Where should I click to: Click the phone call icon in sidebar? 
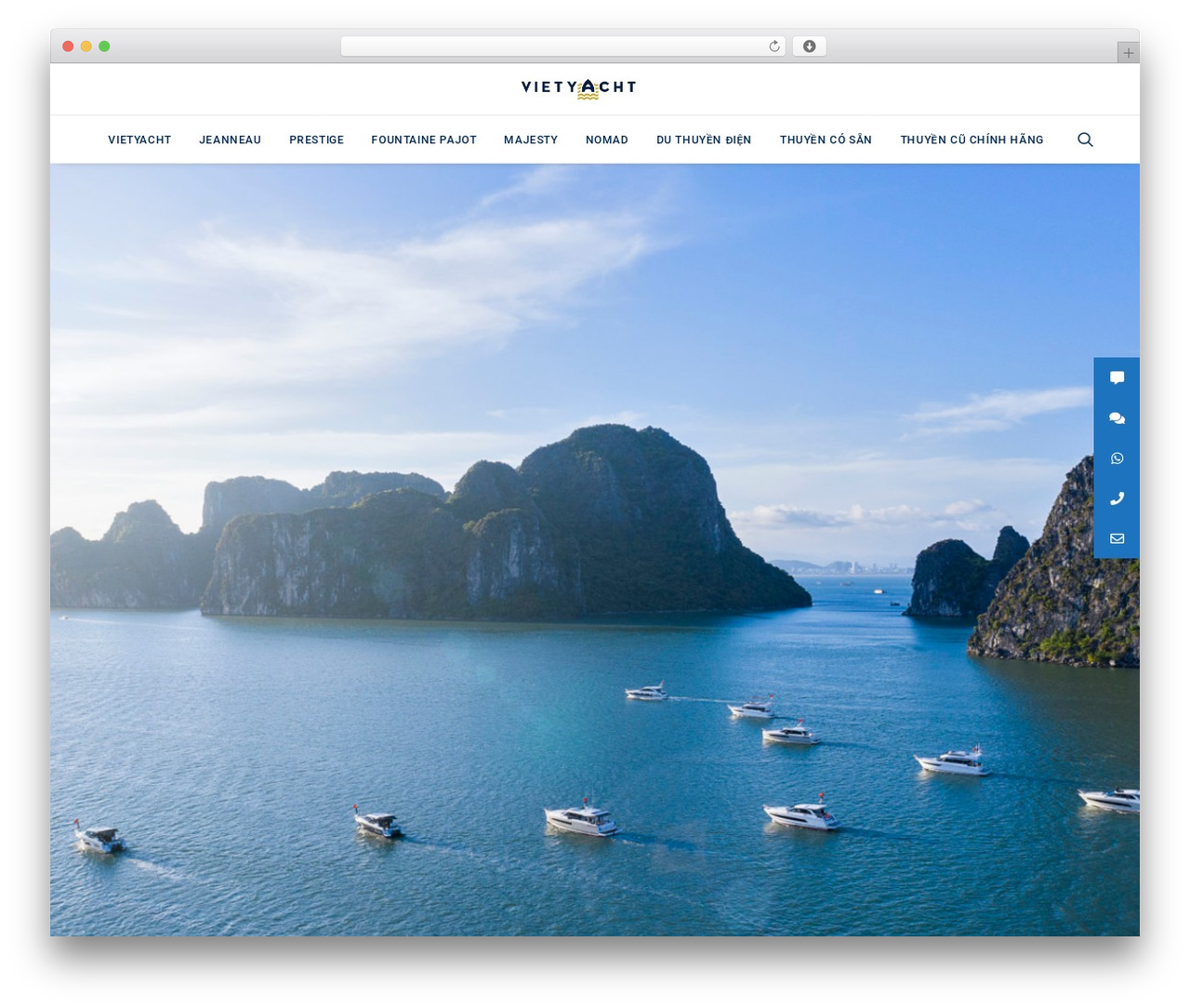pos(1117,498)
